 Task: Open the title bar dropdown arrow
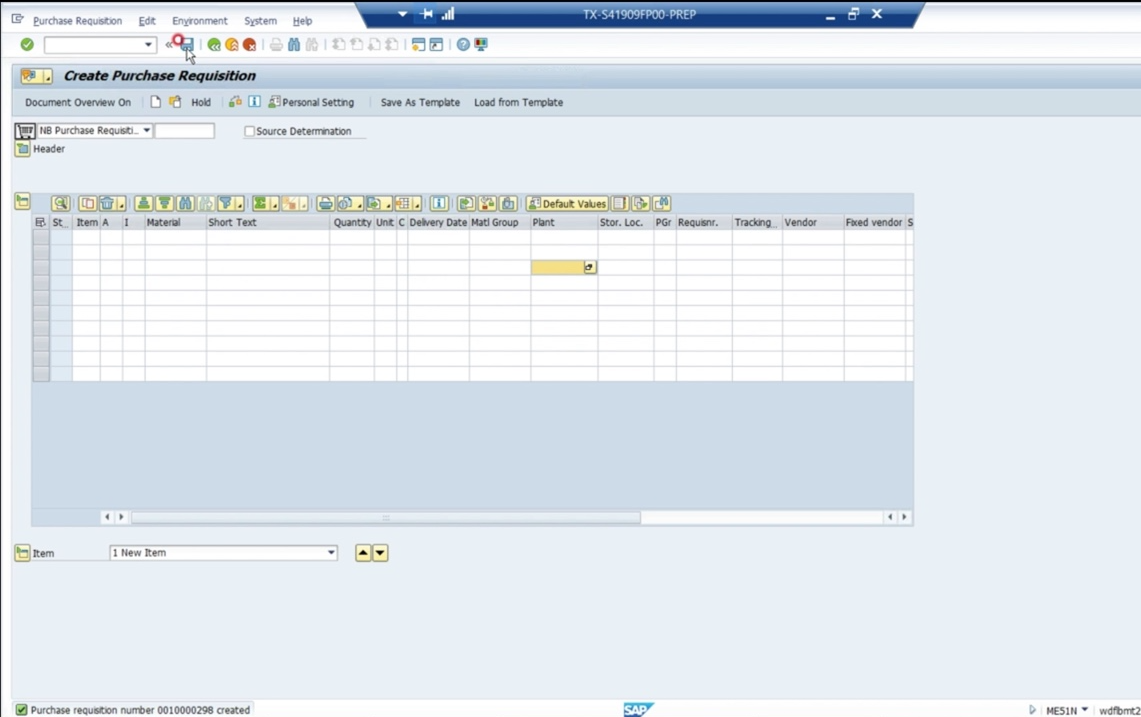(402, 14)
